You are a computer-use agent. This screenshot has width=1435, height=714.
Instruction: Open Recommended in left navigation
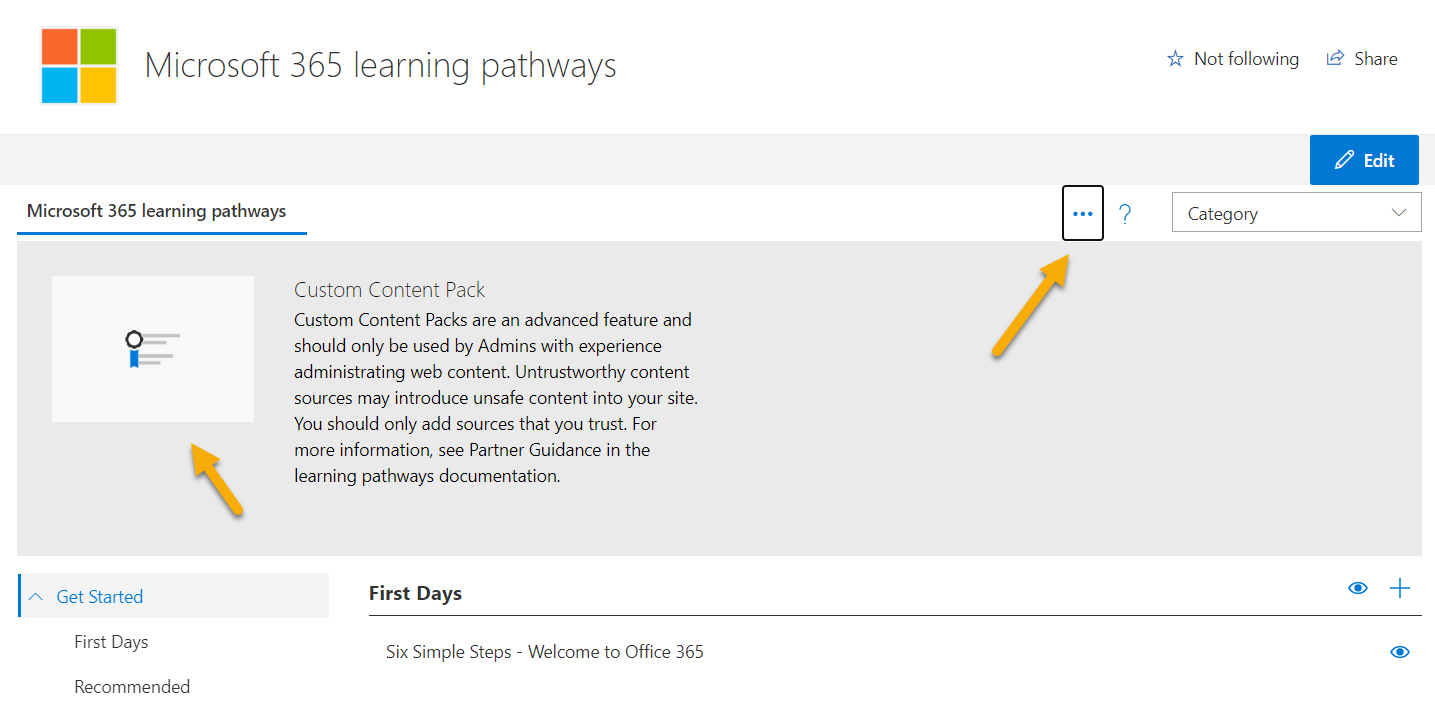click(x=132, y=687)
